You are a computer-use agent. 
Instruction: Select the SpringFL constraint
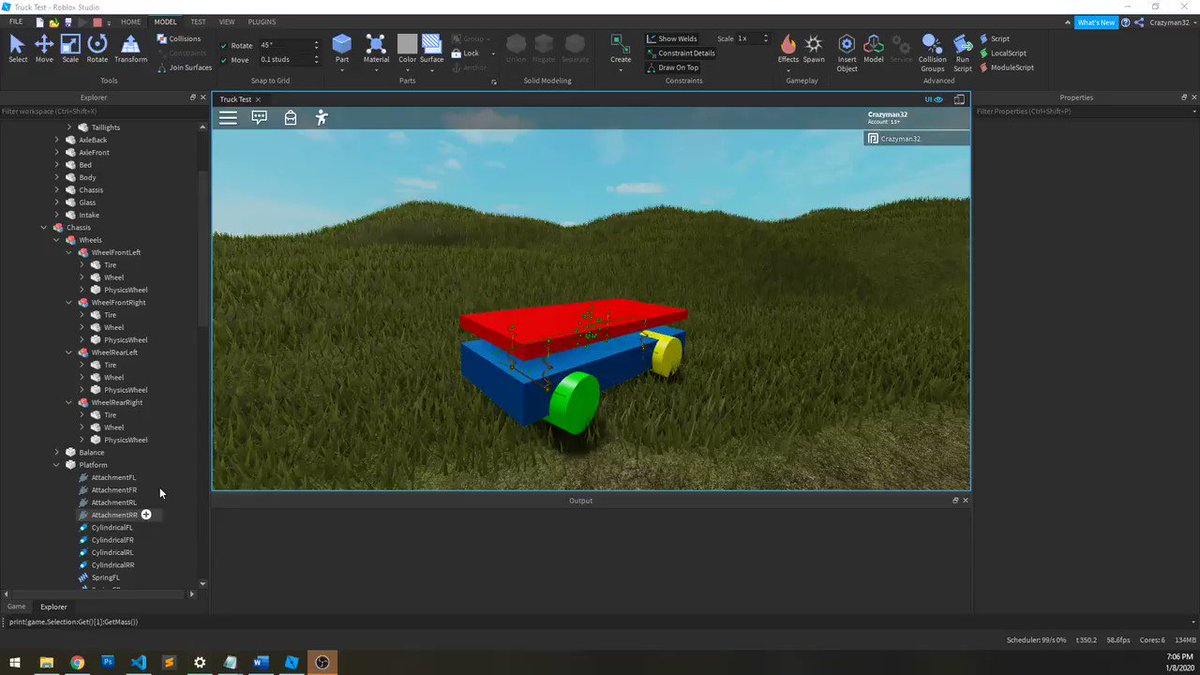click(x=105, y=578)
